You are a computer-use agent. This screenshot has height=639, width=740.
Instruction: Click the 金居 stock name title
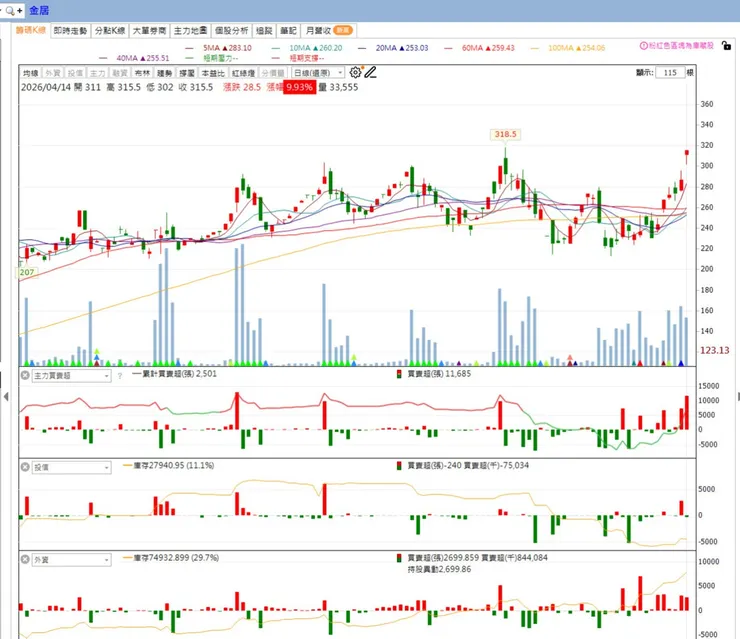coord(39,10)
